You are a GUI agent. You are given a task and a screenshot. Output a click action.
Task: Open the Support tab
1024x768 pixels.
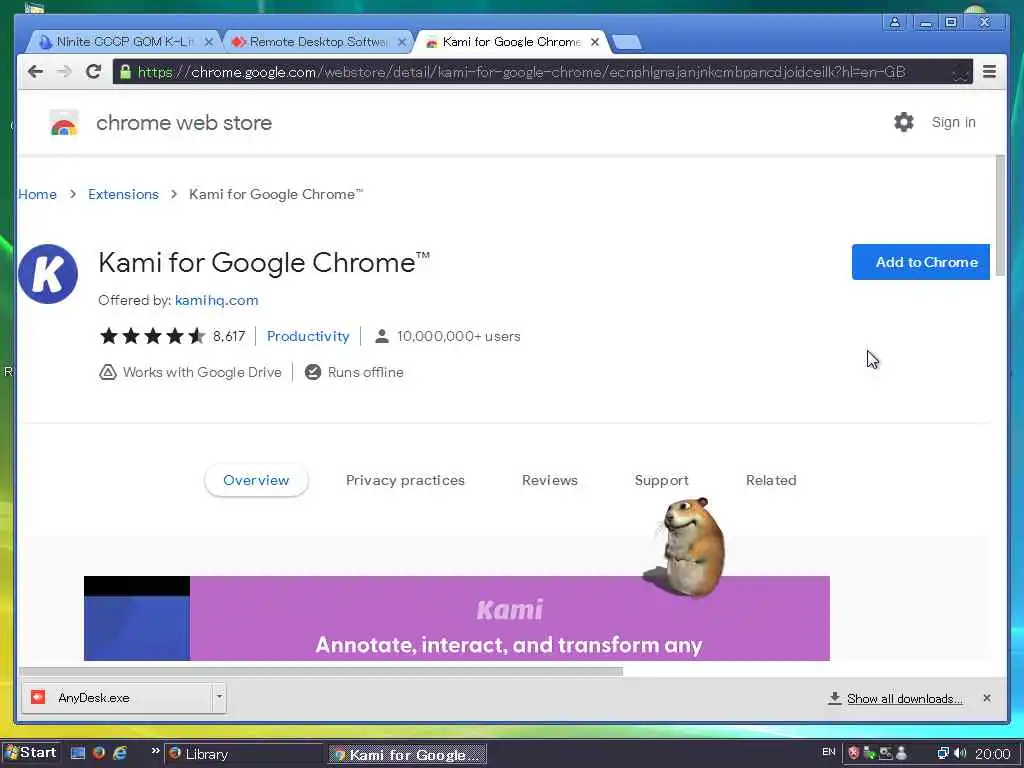(x=661, y=480)
